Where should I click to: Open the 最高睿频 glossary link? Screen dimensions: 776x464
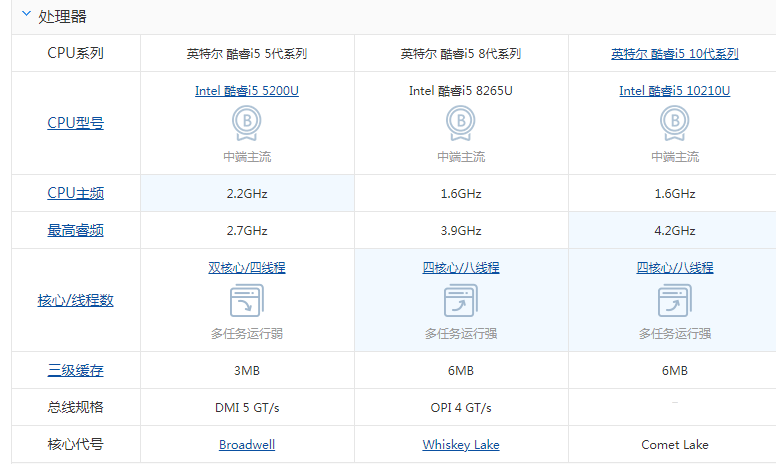[x=76, y=230]
